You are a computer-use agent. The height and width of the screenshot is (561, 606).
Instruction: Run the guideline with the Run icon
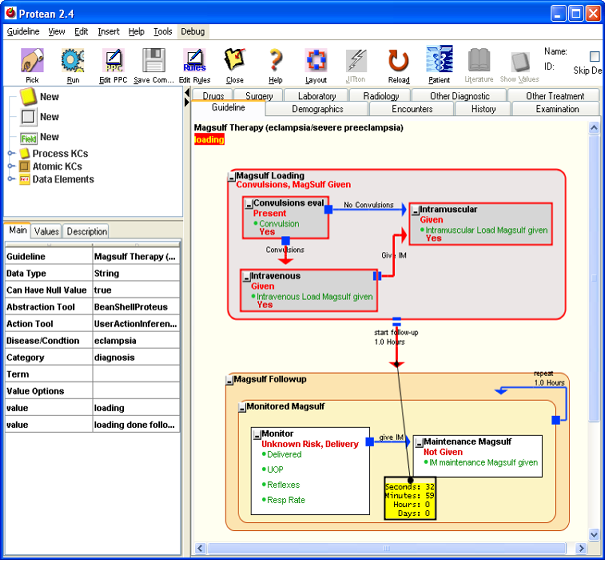[x=73, y=60]
